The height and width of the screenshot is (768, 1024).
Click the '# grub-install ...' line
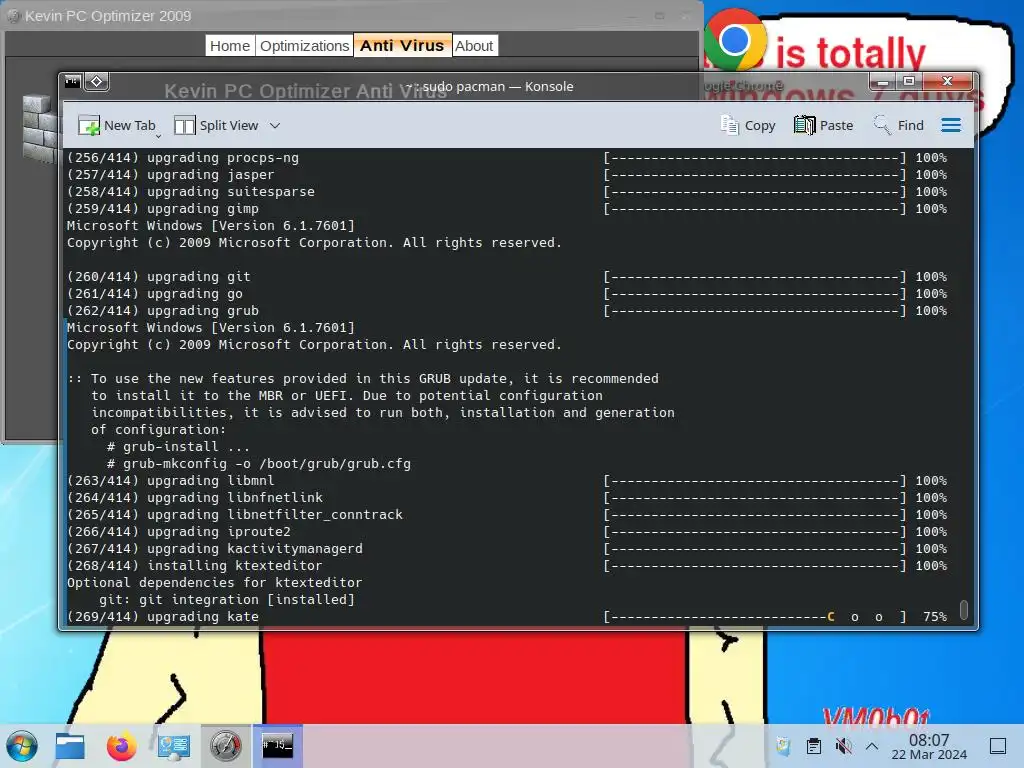coord(178,447)
